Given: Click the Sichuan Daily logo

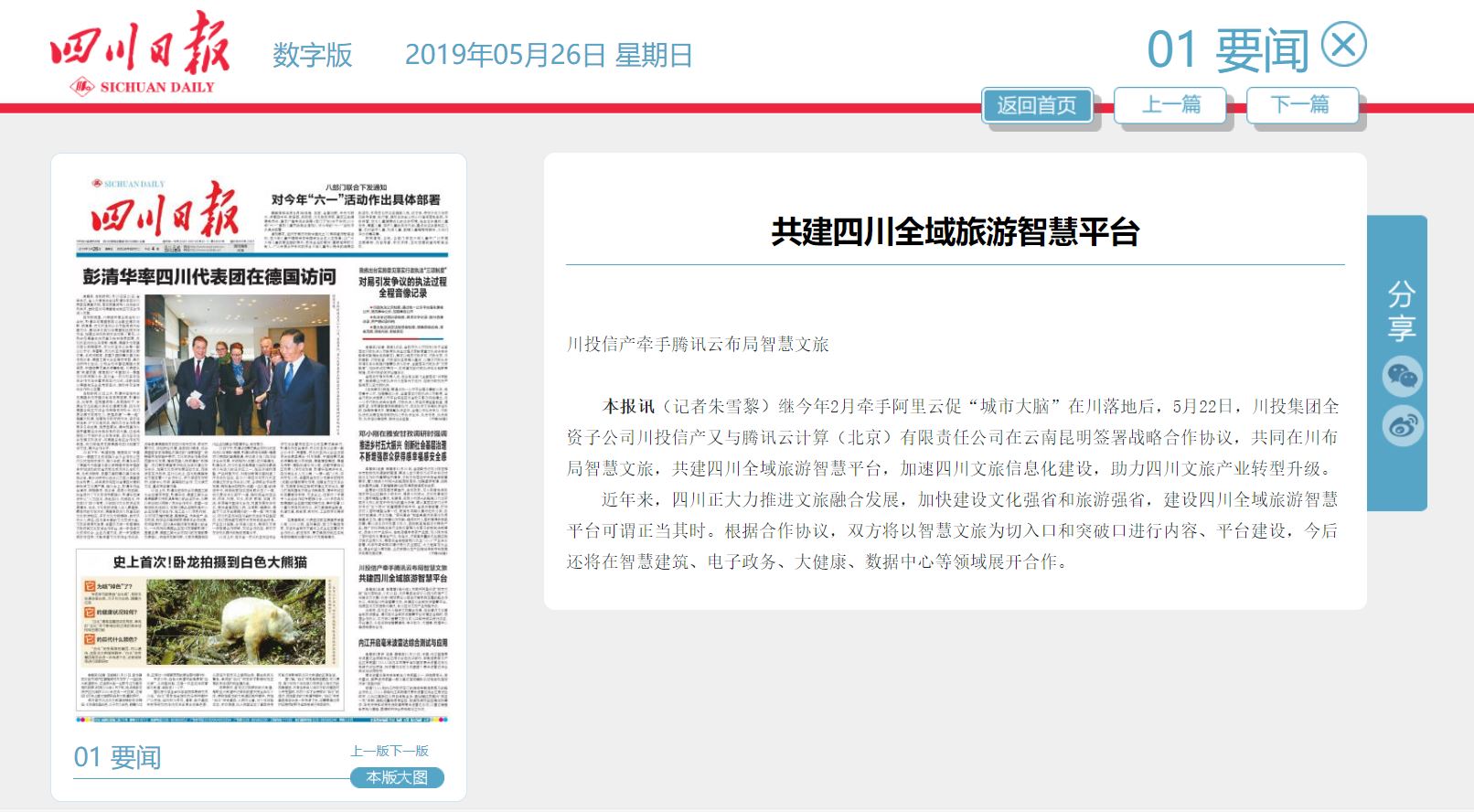Looking at the screenshot, I should tap(140, 54).
